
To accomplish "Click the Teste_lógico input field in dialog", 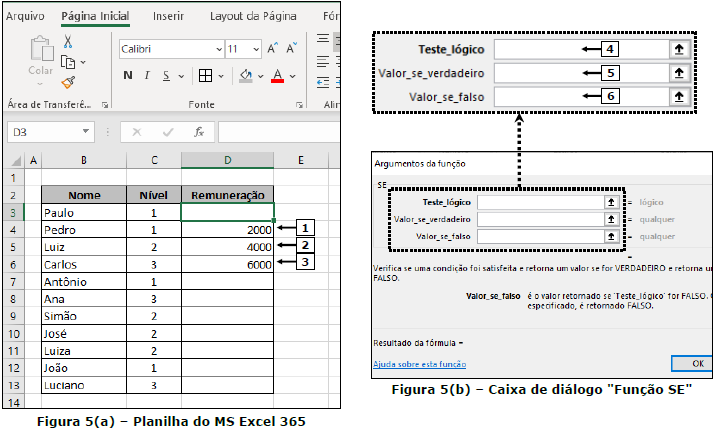I will pyautogui.click(x=541, y=202).
